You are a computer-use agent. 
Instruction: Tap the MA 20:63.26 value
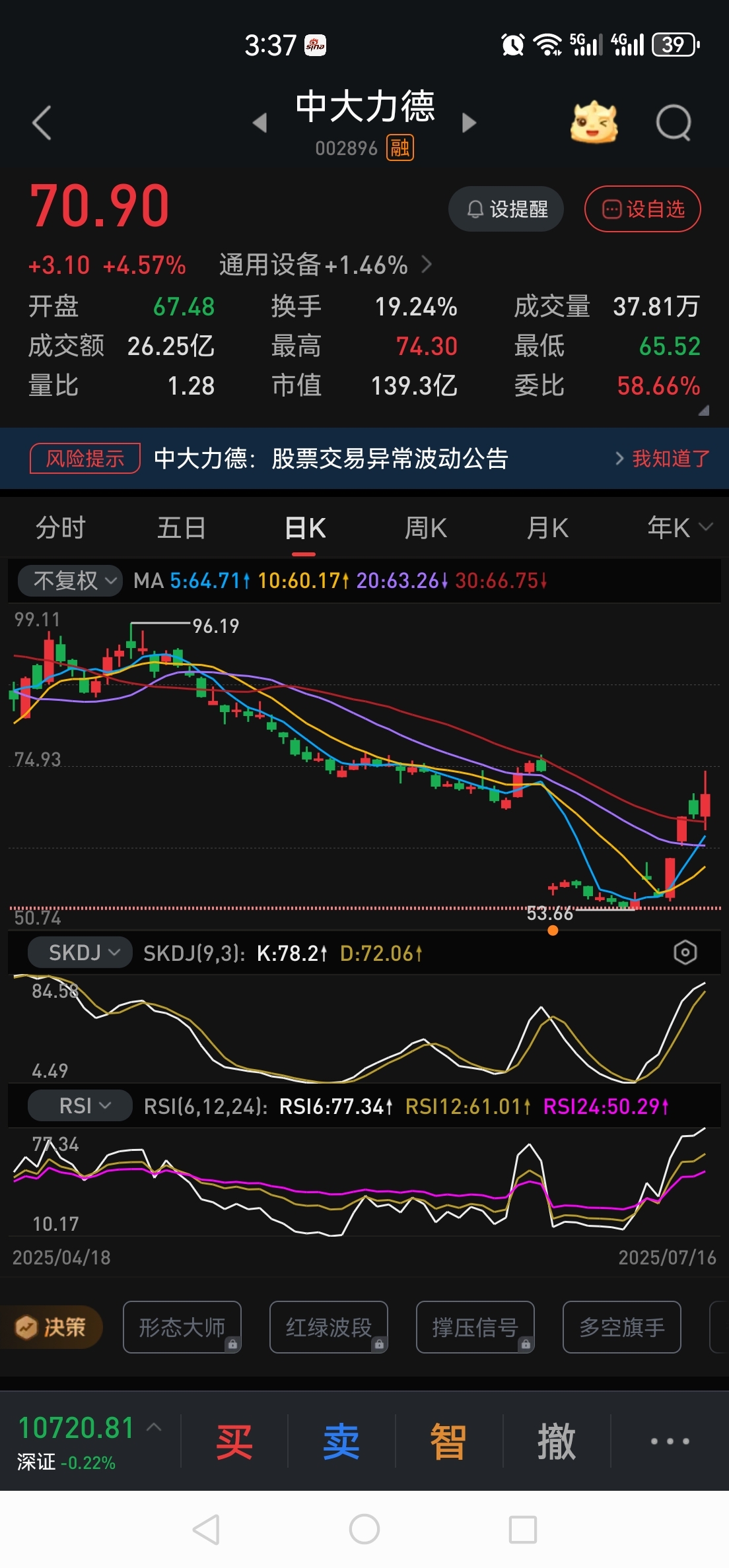(x=402, y=581)
